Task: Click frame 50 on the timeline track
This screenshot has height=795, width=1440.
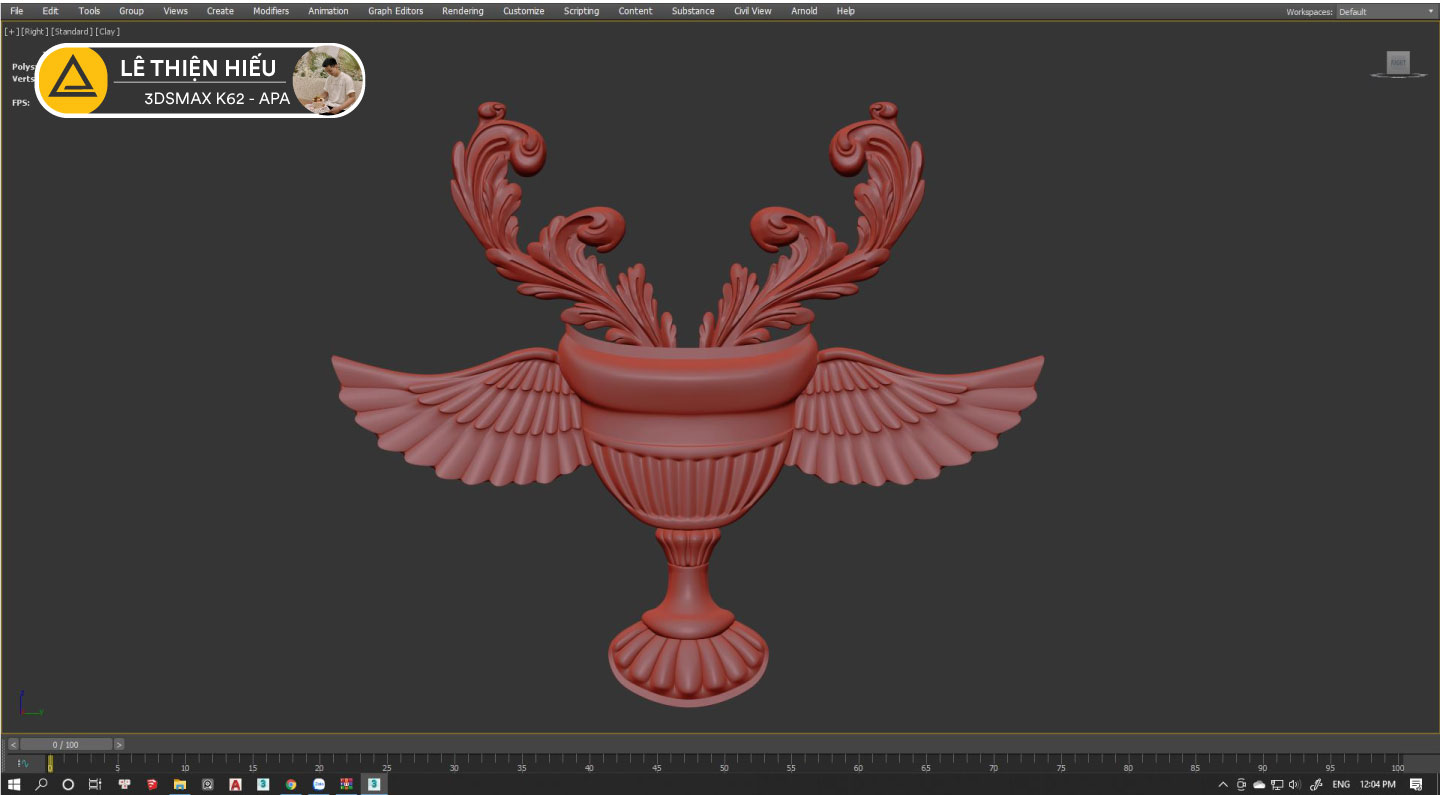Action: tap(723, 762)
